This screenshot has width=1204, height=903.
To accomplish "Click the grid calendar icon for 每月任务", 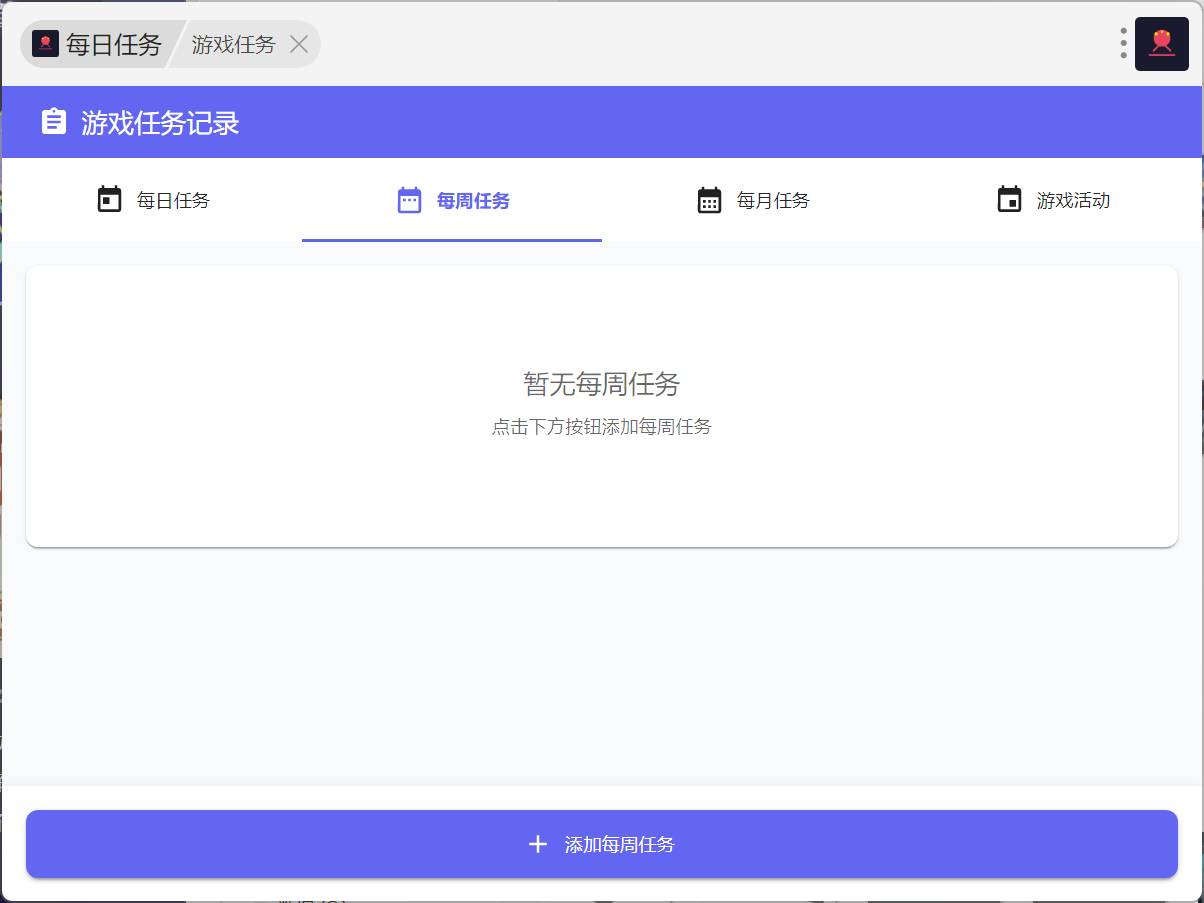I will [709, 200].
